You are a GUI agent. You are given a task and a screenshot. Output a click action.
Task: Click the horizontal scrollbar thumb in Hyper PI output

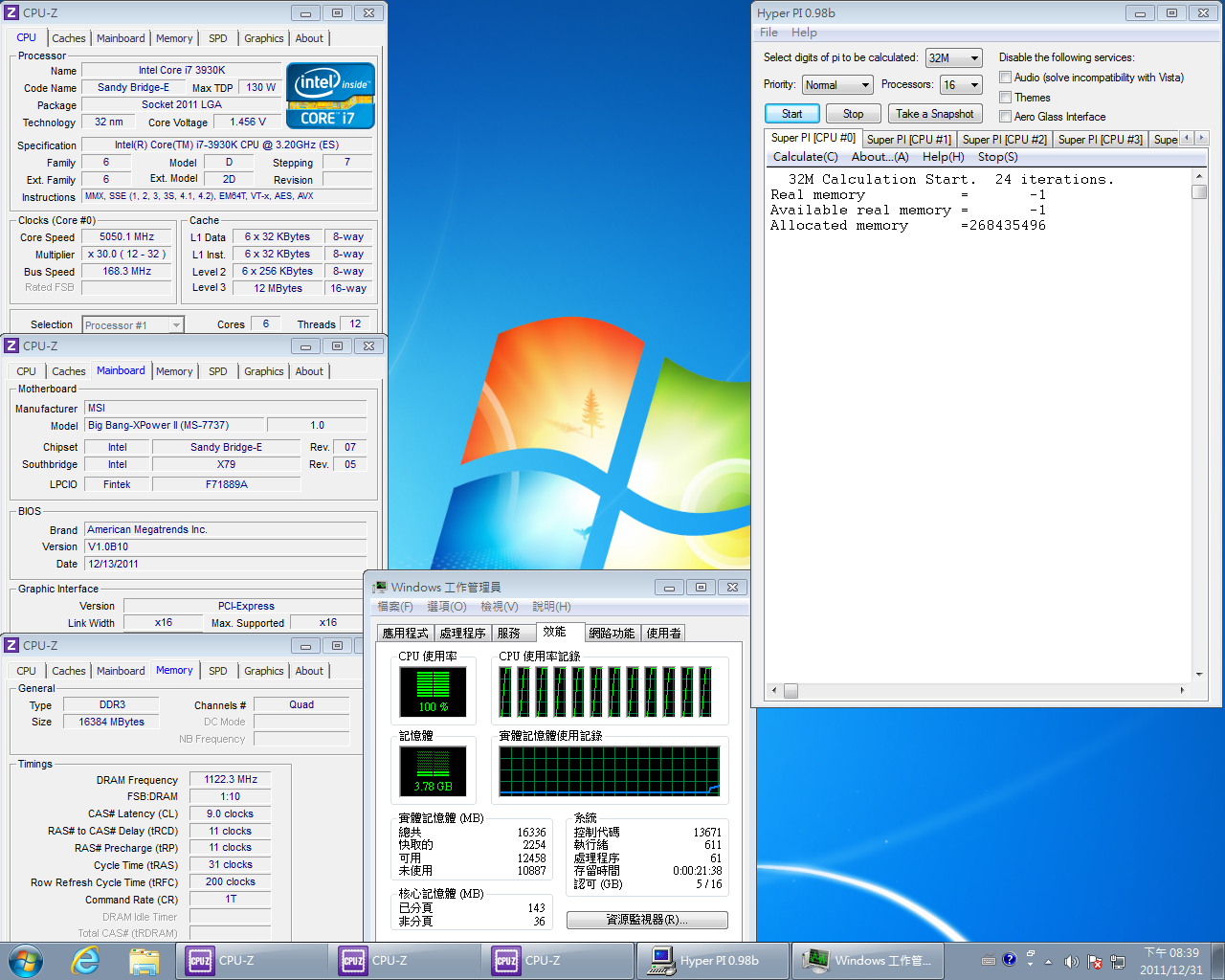pyautogui.click(x=791, y=690)
